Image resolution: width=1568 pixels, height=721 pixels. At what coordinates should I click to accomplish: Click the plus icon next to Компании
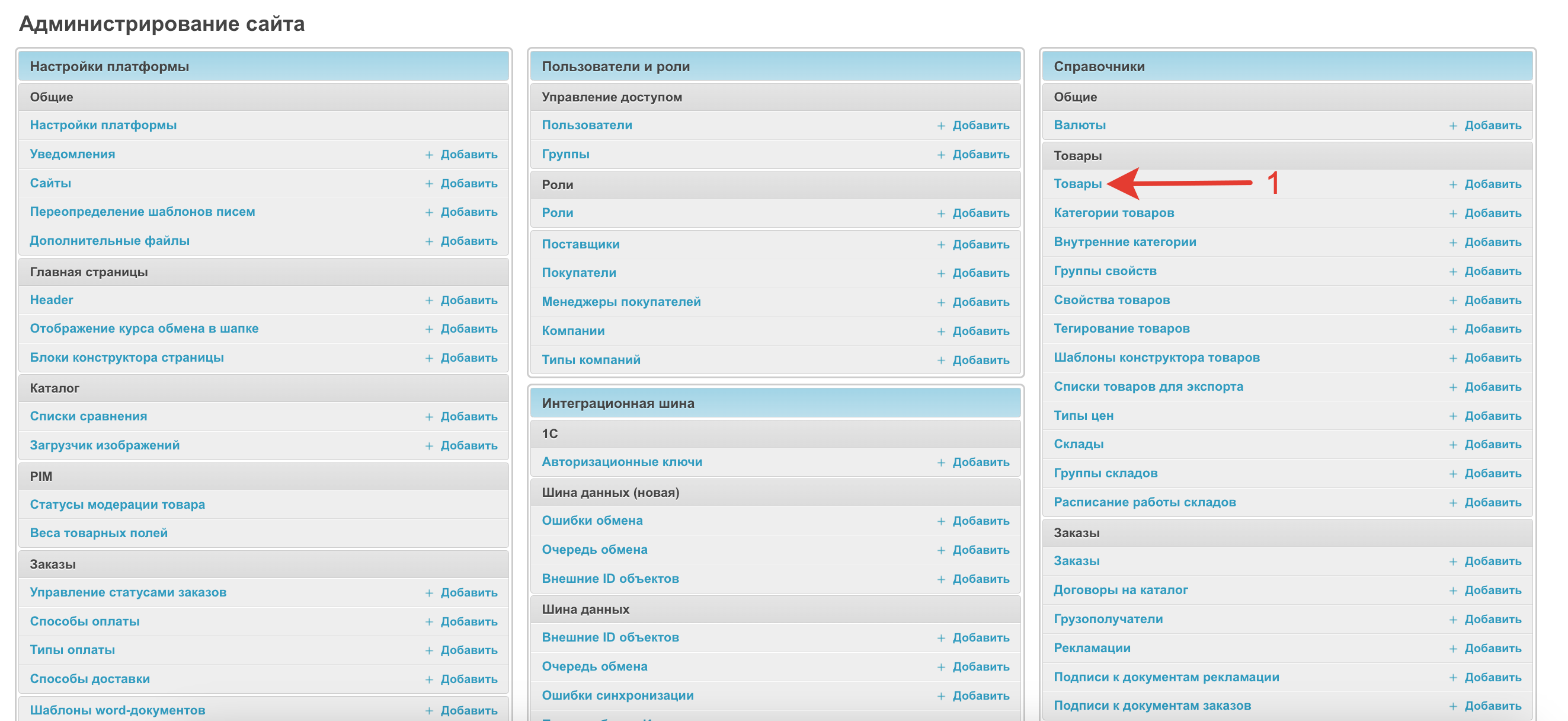click(x=940, y=331)
